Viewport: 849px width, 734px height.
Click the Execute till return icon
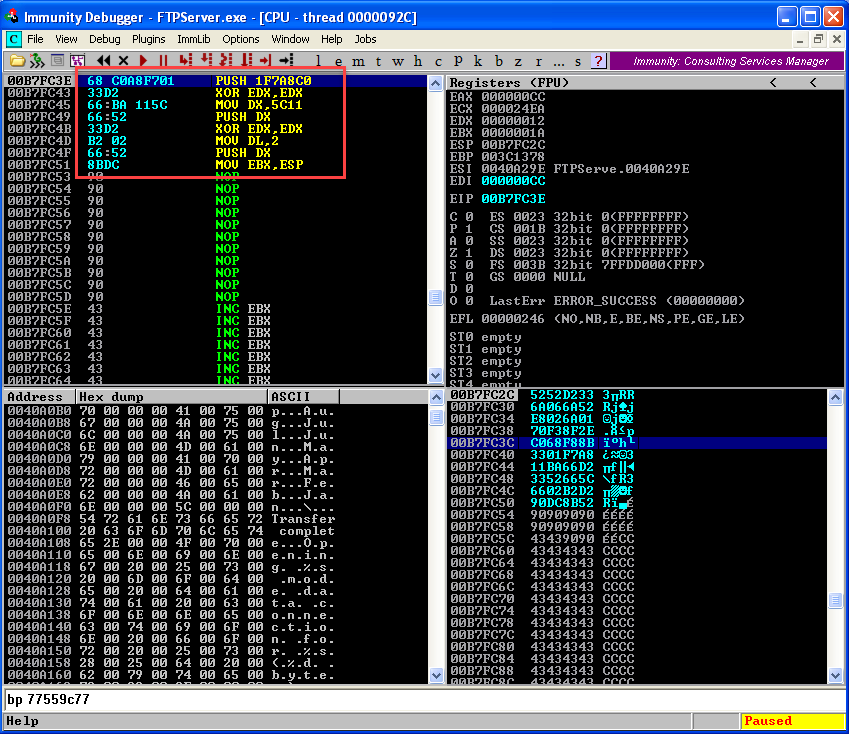265,61
